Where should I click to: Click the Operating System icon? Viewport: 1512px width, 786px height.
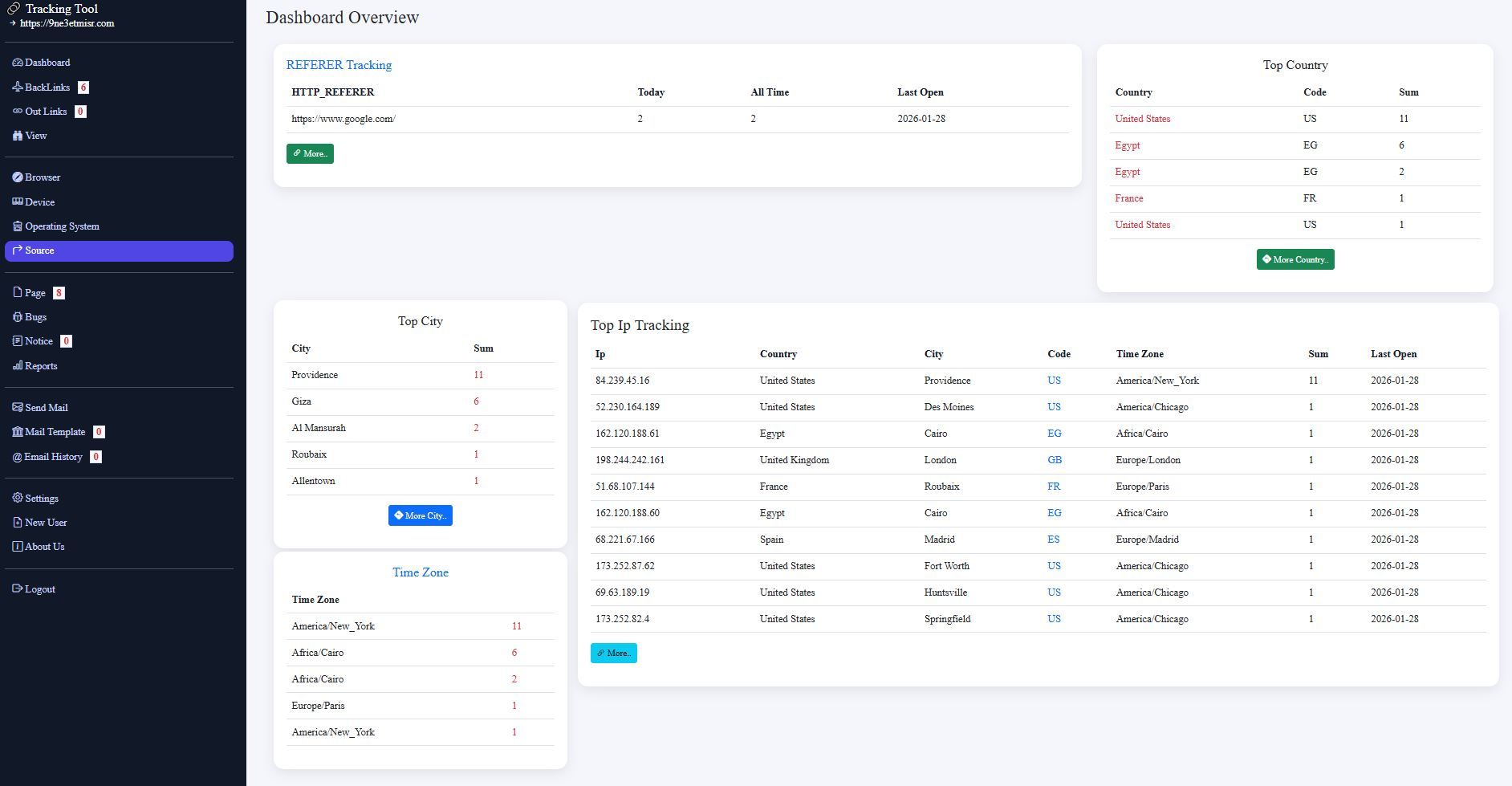coord(18,226)
